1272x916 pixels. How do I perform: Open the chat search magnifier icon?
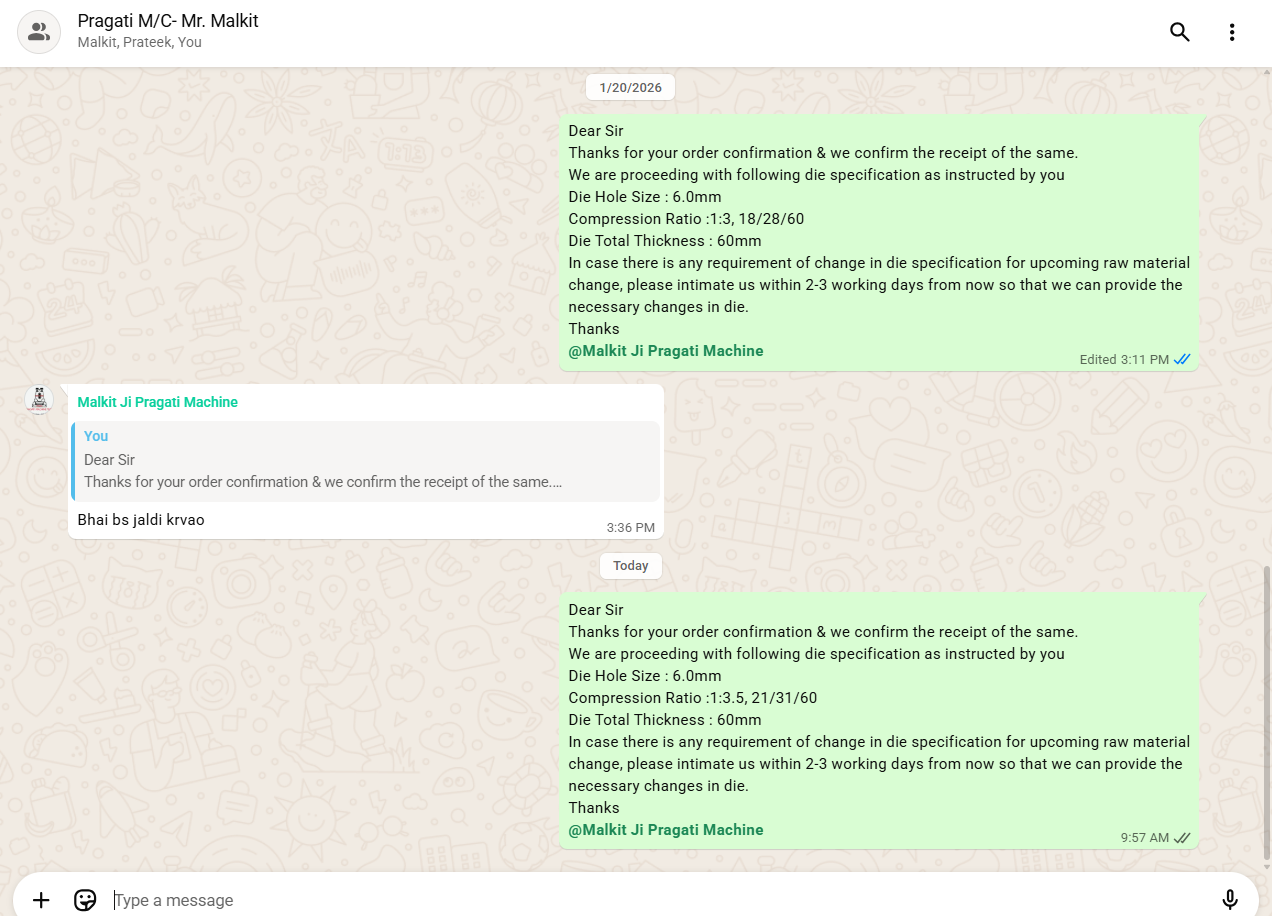pyautogui.click(x=1180, y=32)
